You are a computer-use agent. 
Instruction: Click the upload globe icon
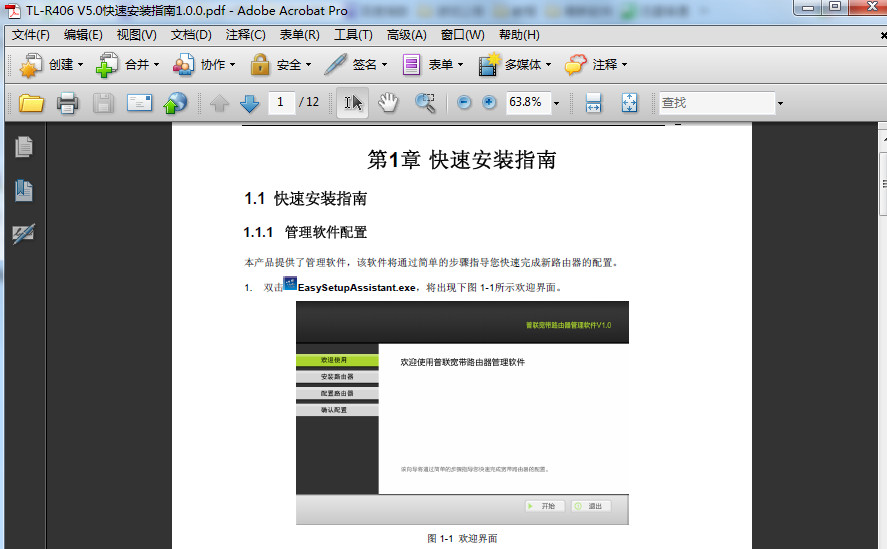coord(175,103)
